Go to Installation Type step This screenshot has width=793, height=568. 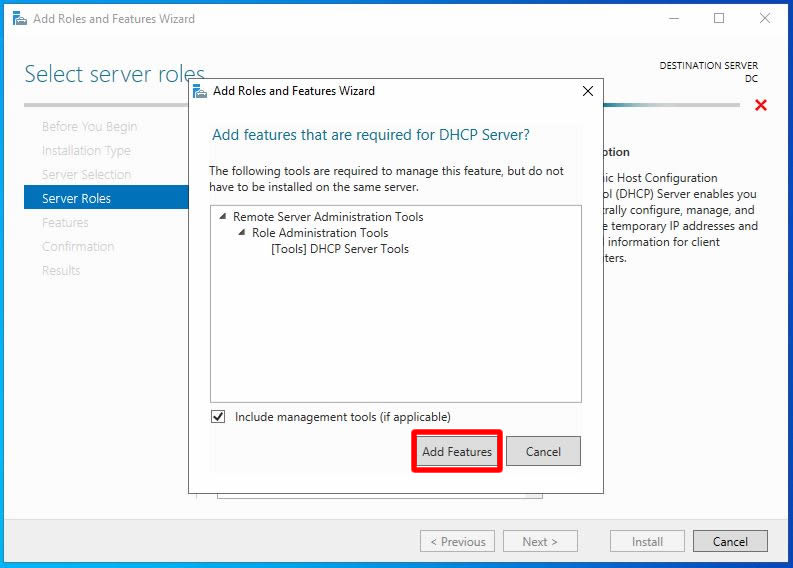coord(86,150)
